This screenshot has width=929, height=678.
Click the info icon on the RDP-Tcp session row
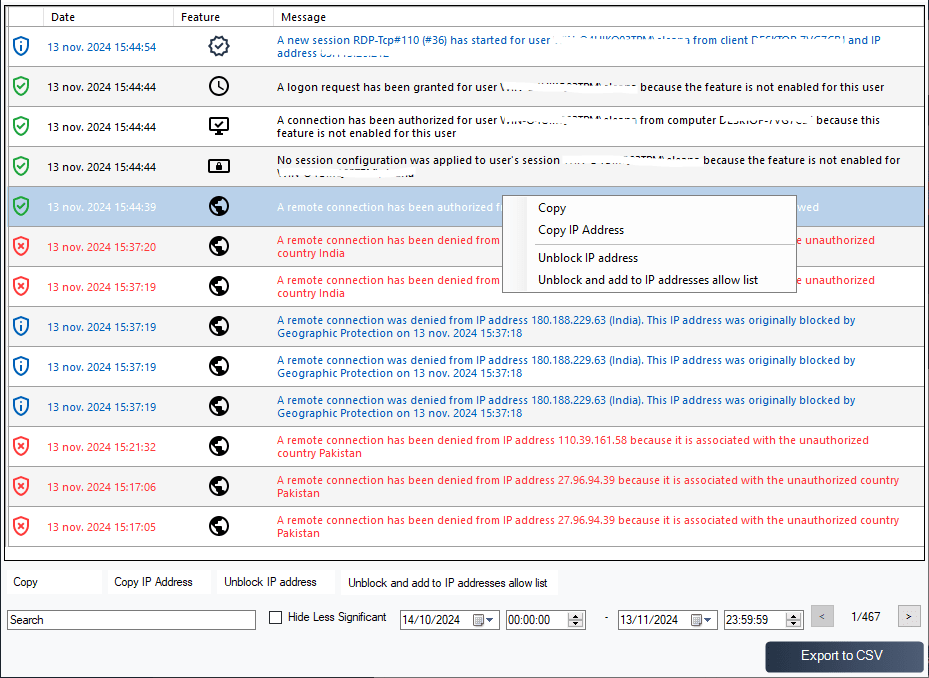tap(20, 46)
